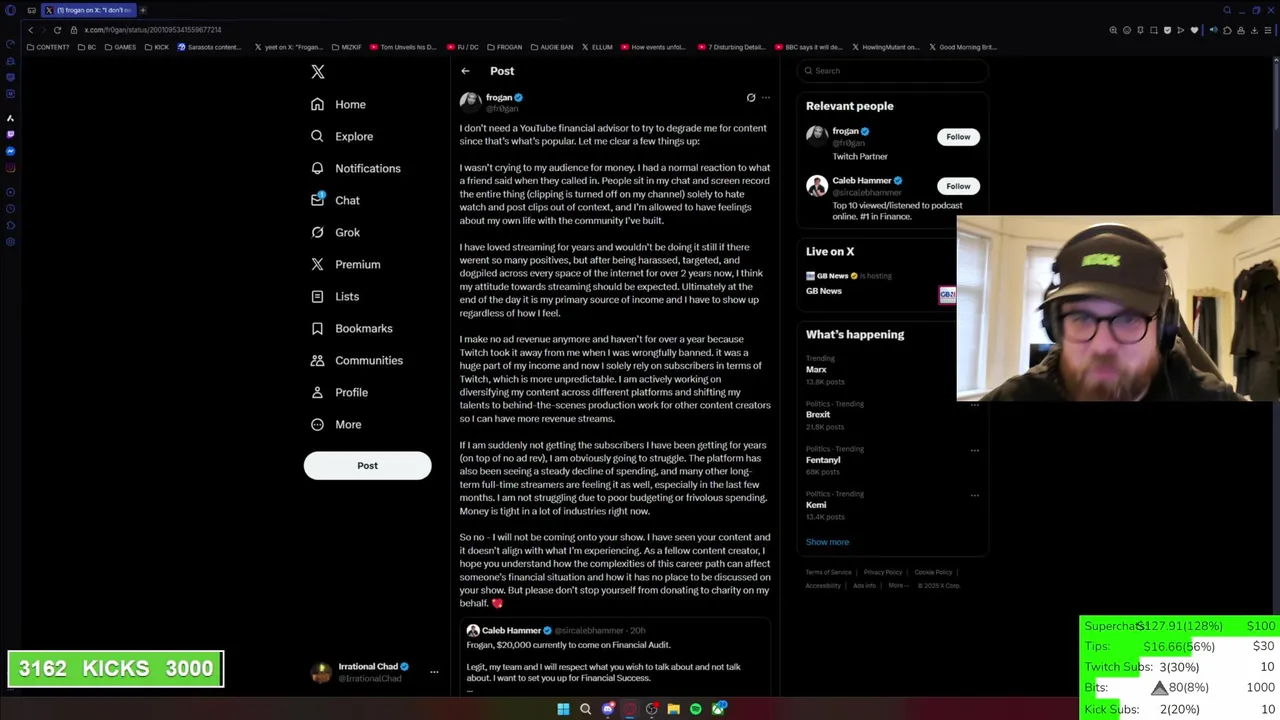Open the Cookie Policy link
The width and height of the screenshot is (1280, 720).
[x=933, y=573]
